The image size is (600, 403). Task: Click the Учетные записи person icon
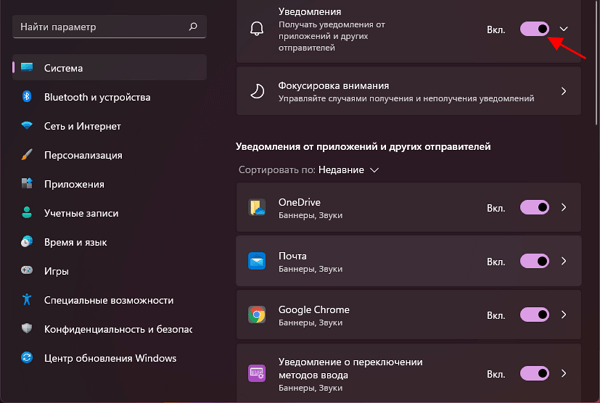(27, 212)
